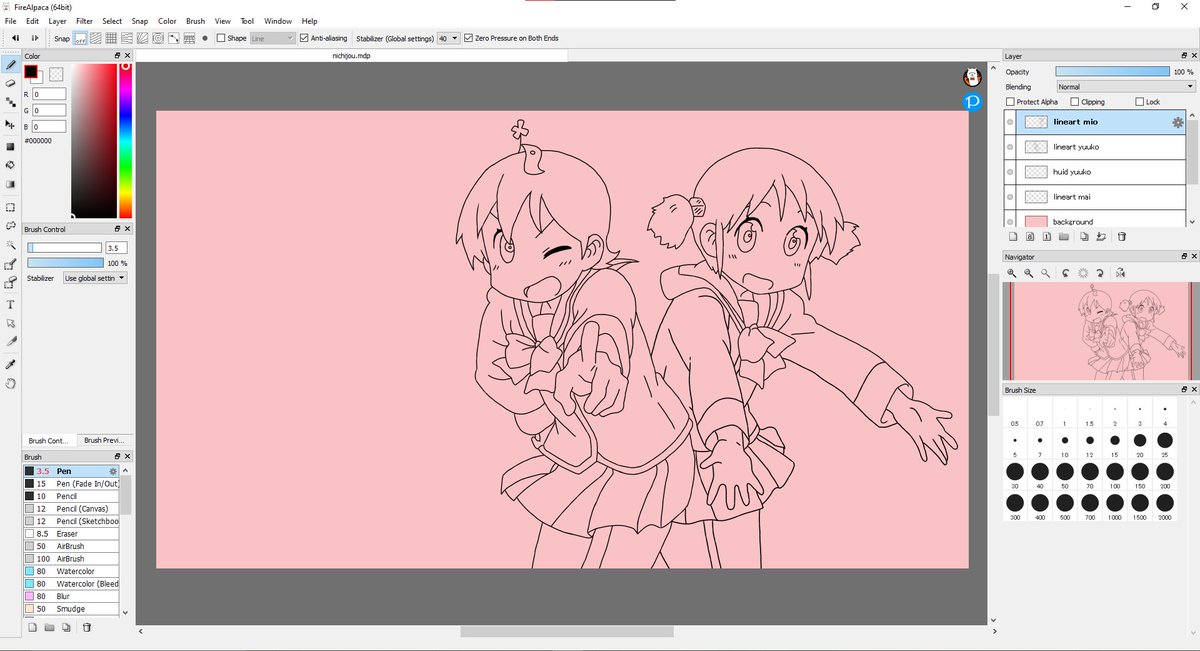Zoom in using Navigator magnifier plus
This screenshot has height=651, width=1200.
pos(1012,273)
